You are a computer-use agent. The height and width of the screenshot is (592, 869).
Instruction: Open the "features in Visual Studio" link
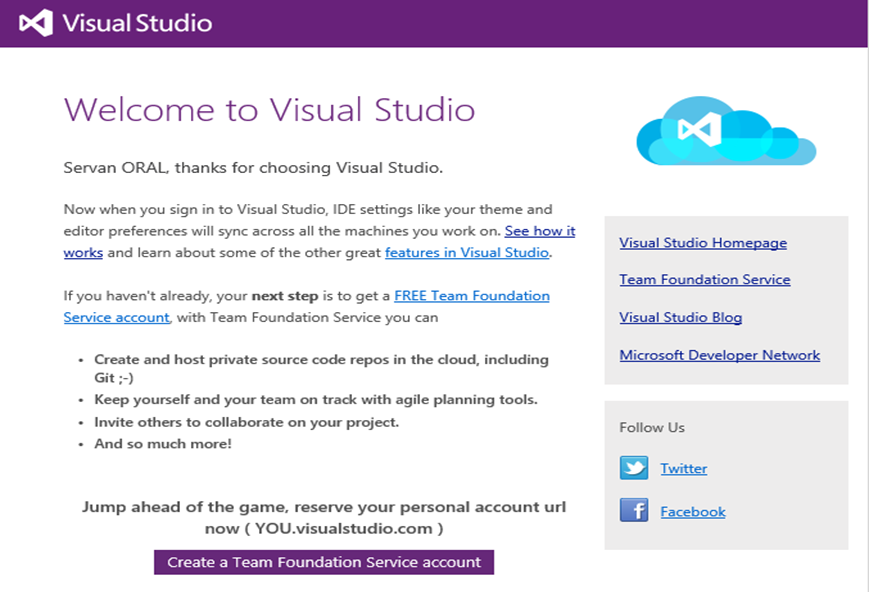(467, 253)
